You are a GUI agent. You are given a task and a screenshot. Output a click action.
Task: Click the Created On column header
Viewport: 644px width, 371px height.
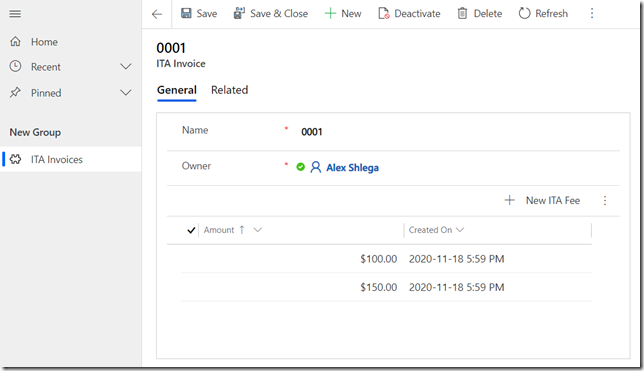click(x=430, y=230)
